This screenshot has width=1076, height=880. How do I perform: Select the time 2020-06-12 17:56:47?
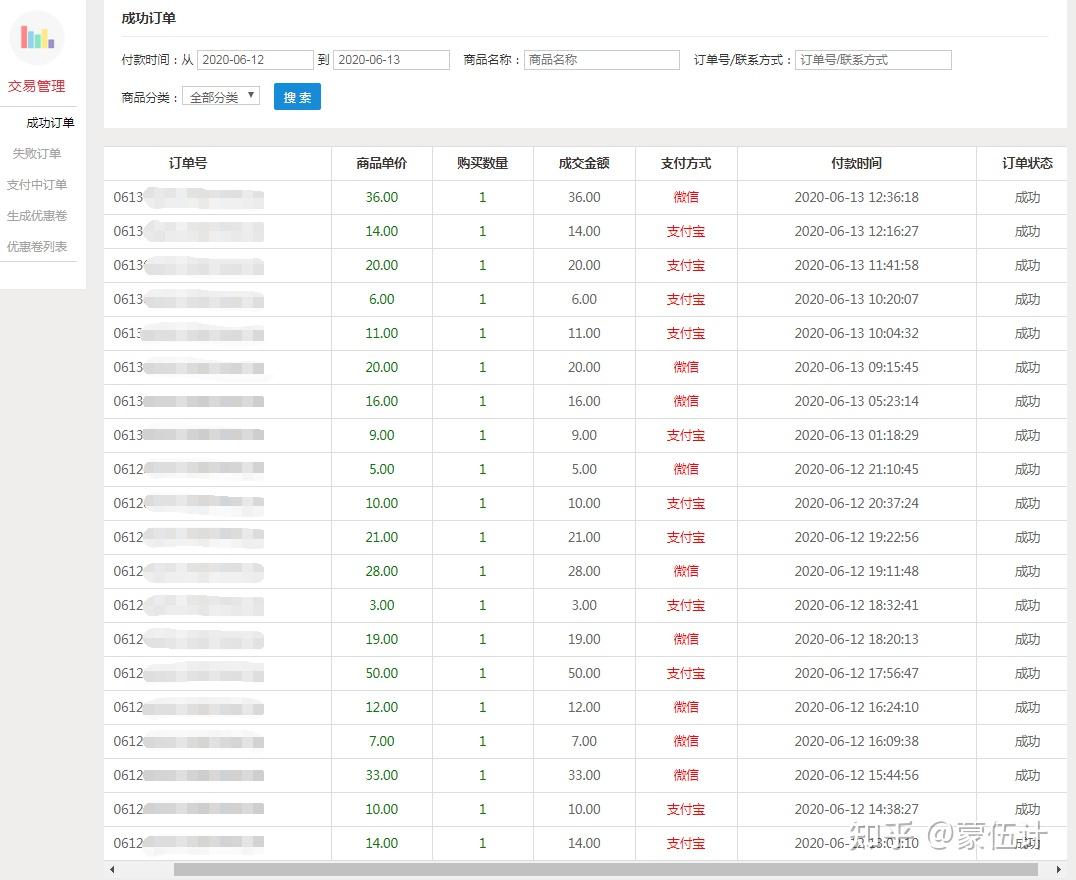856,673
